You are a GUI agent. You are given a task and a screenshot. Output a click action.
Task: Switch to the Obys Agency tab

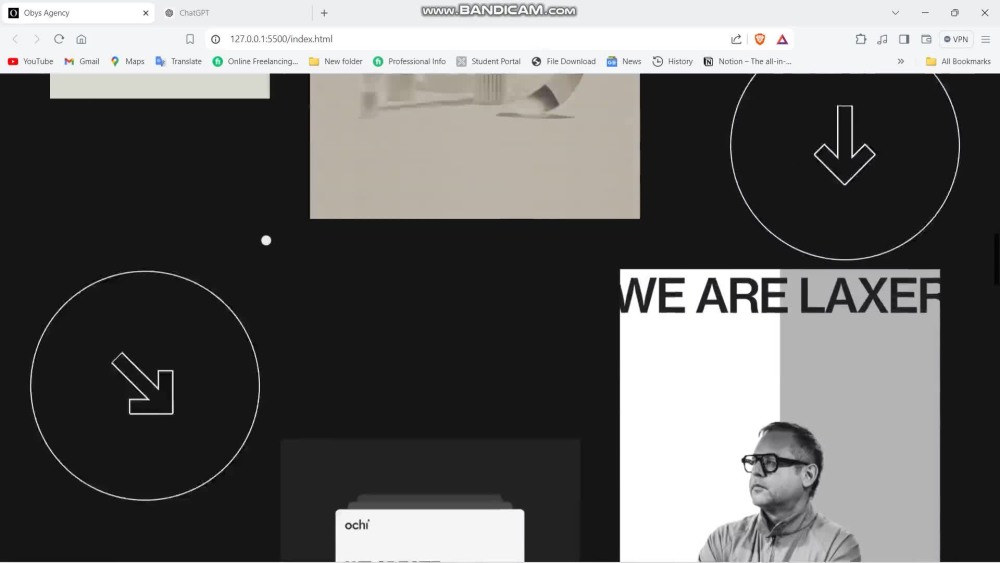[78, 13]
